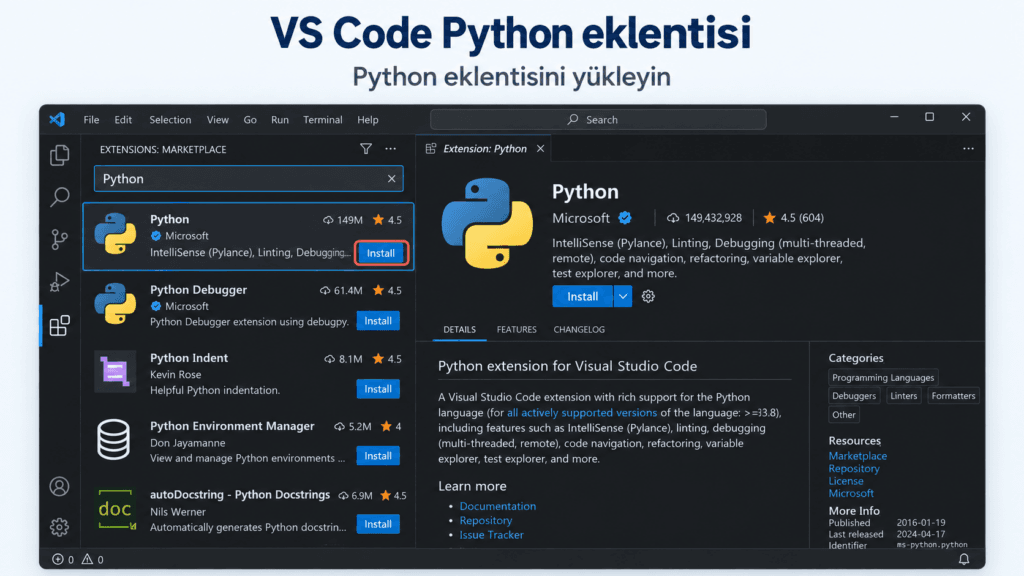Install the Python Indent extension
This screenshot has width=1024, height=576.
pyautogui.click(x=378, y=389)
